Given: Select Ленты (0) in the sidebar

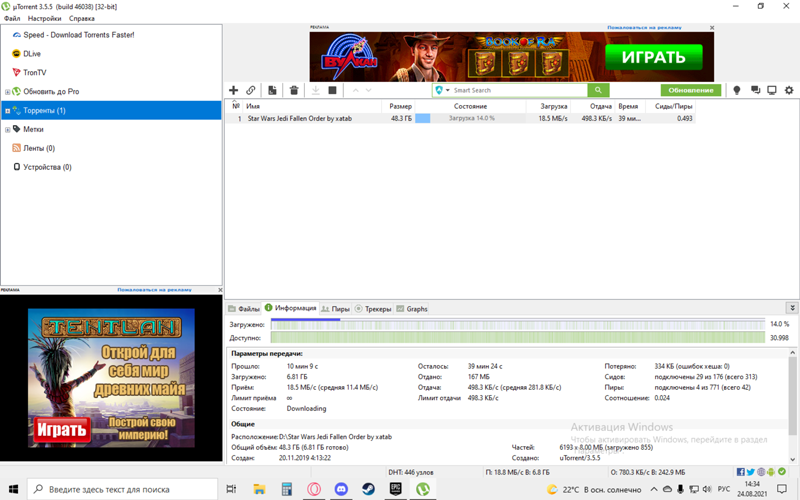Looking at the screenshot, I should pyautogui.click(x=39, y=148).
